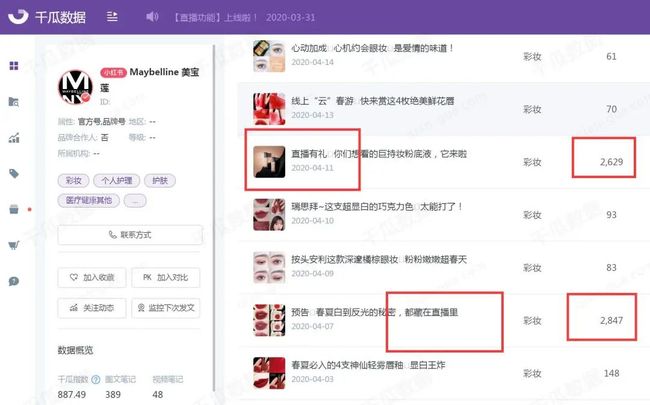Viewport: 650px width, 405px height.
Task: Click 监控下次发文 monitor button
Action: click(x=165, y=308)
